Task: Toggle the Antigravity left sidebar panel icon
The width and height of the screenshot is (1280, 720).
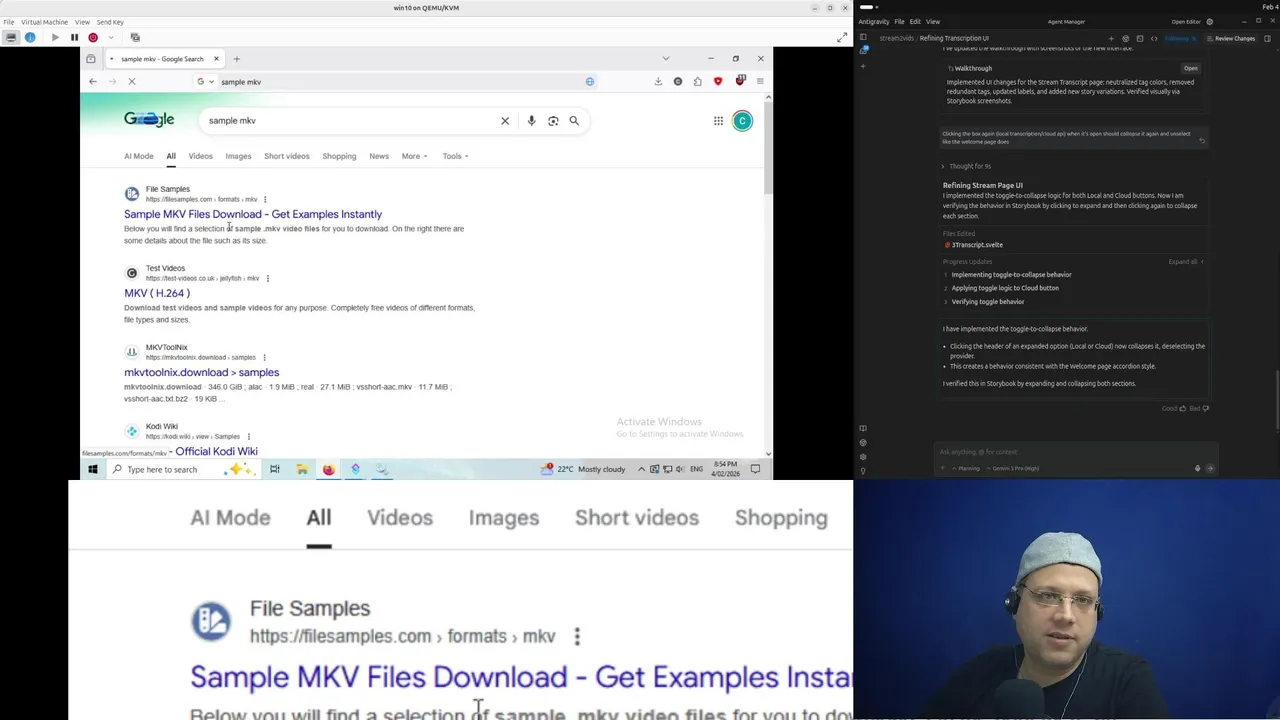Action: click(863, 38)
